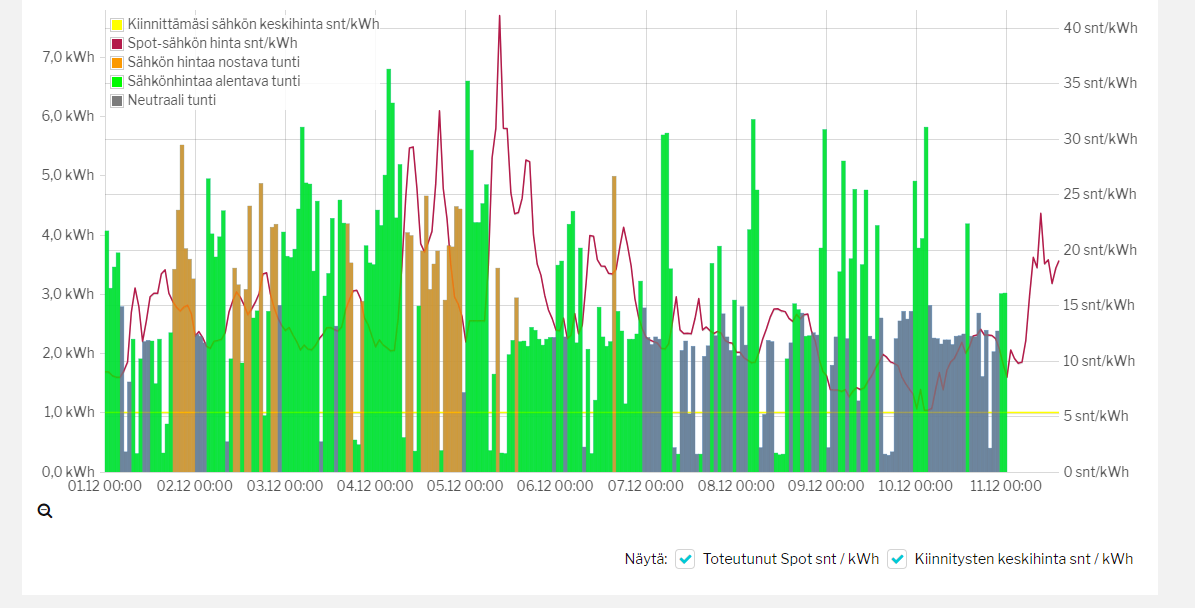Screen dimensions: 1195x608
Task: Click the crimson Spot-sähkön hinta legend square
Action: point(117,43)
